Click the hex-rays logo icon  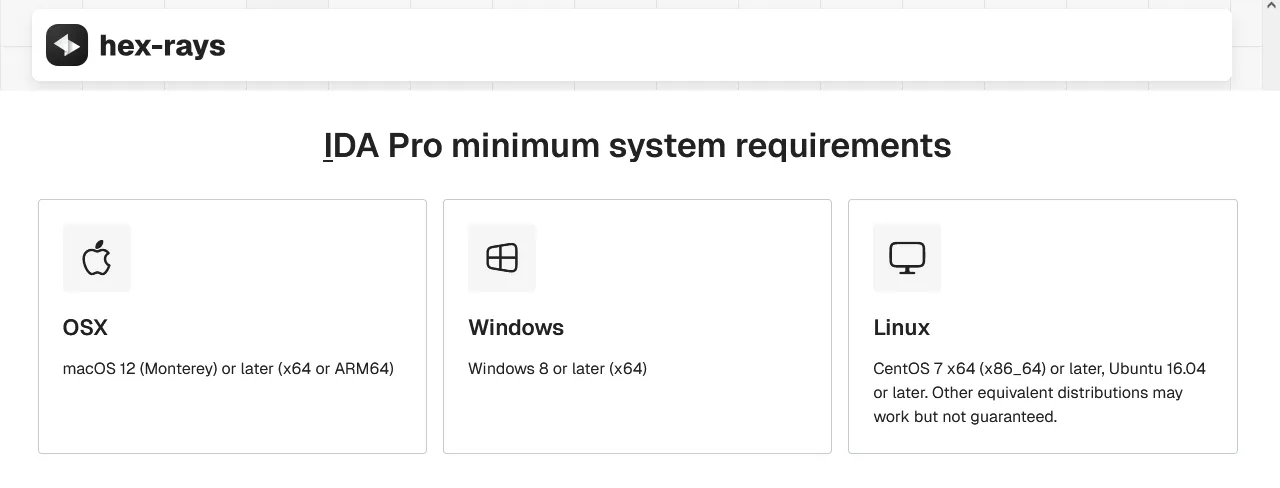(67, 45)
